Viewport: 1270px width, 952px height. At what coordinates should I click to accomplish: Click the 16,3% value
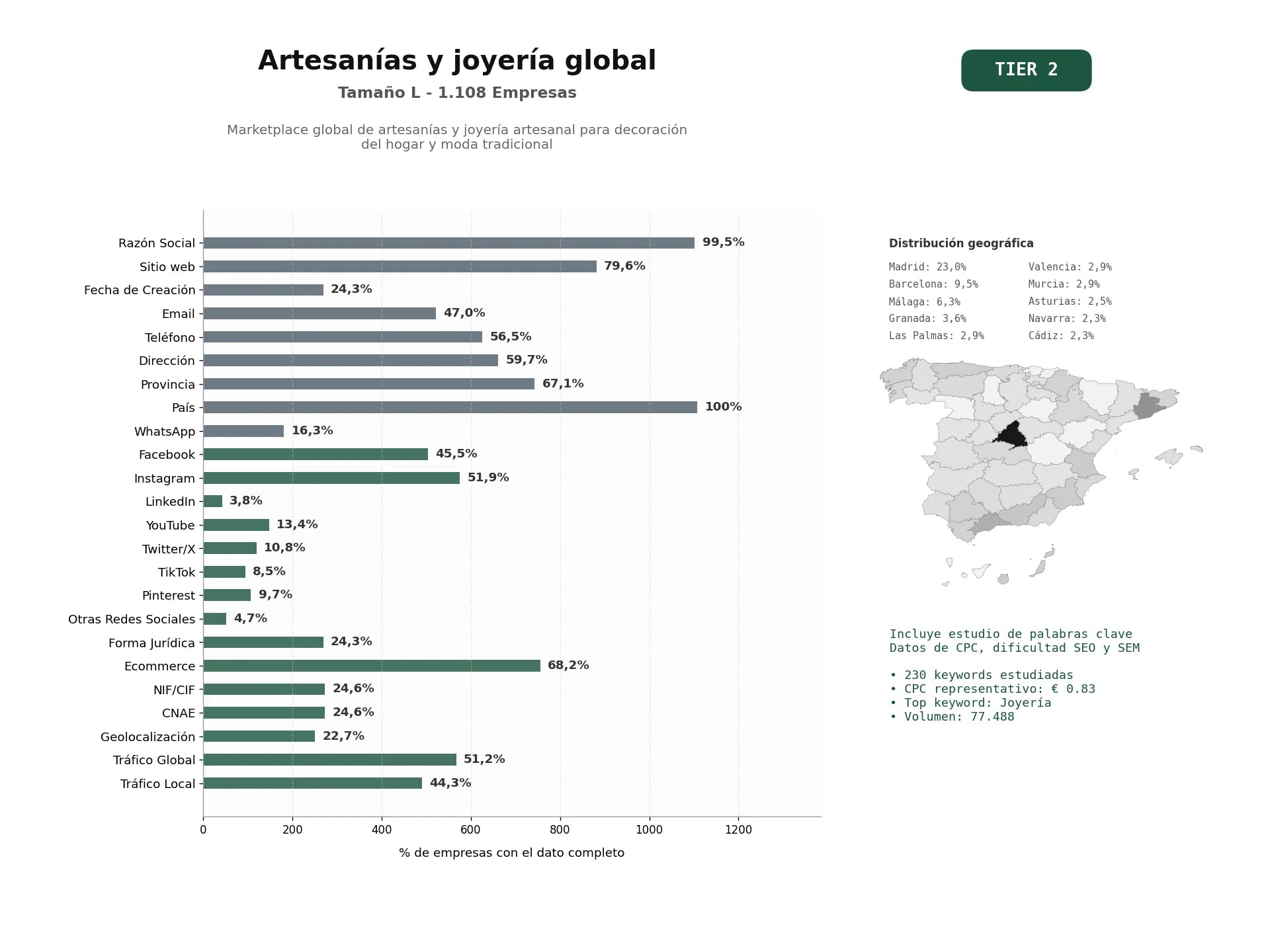pyautogui.click(x=312, y=430)
